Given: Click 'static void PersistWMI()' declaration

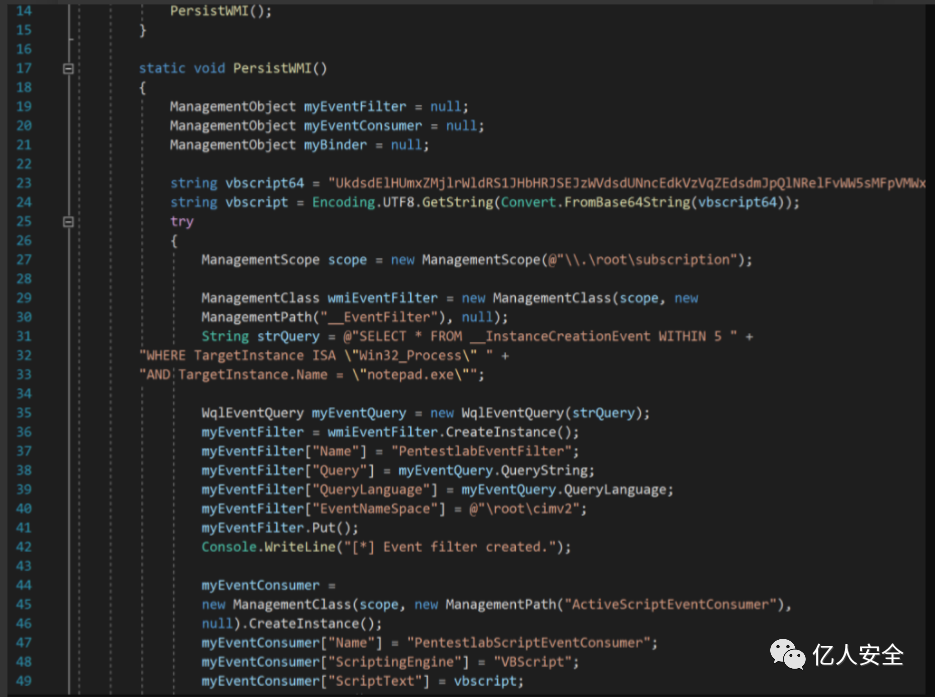Looking at the screenshot, I should (233, 69).
